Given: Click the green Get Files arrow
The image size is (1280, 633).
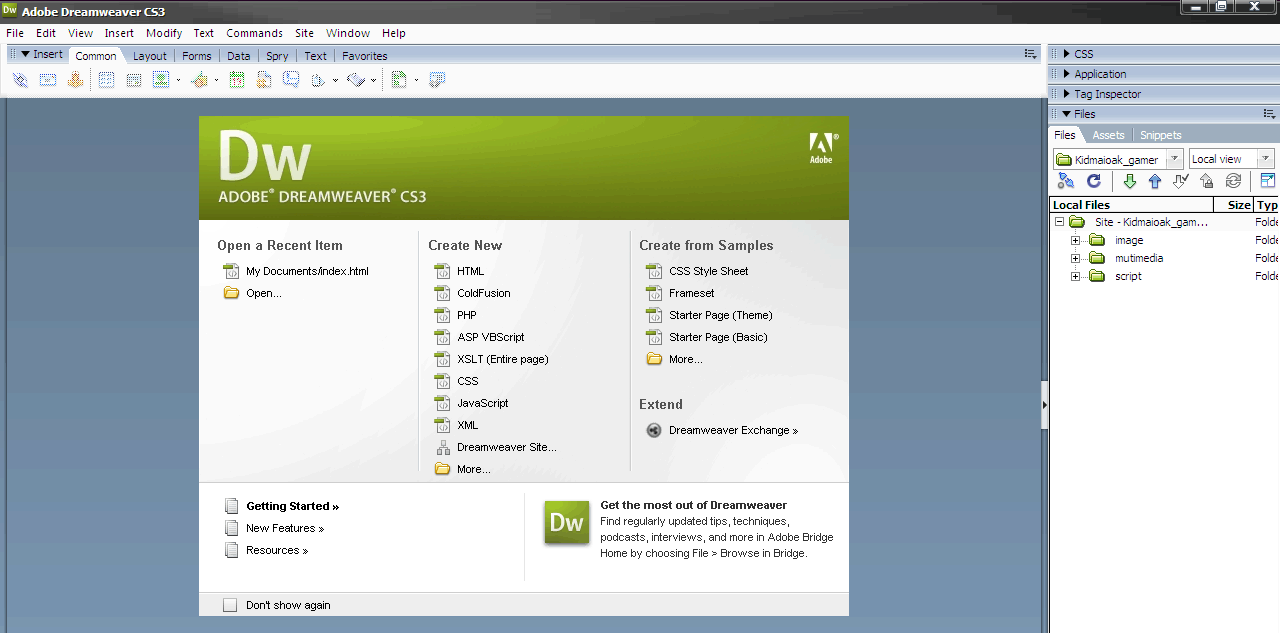Looking at the screenshot, I should click(1130, 181).
